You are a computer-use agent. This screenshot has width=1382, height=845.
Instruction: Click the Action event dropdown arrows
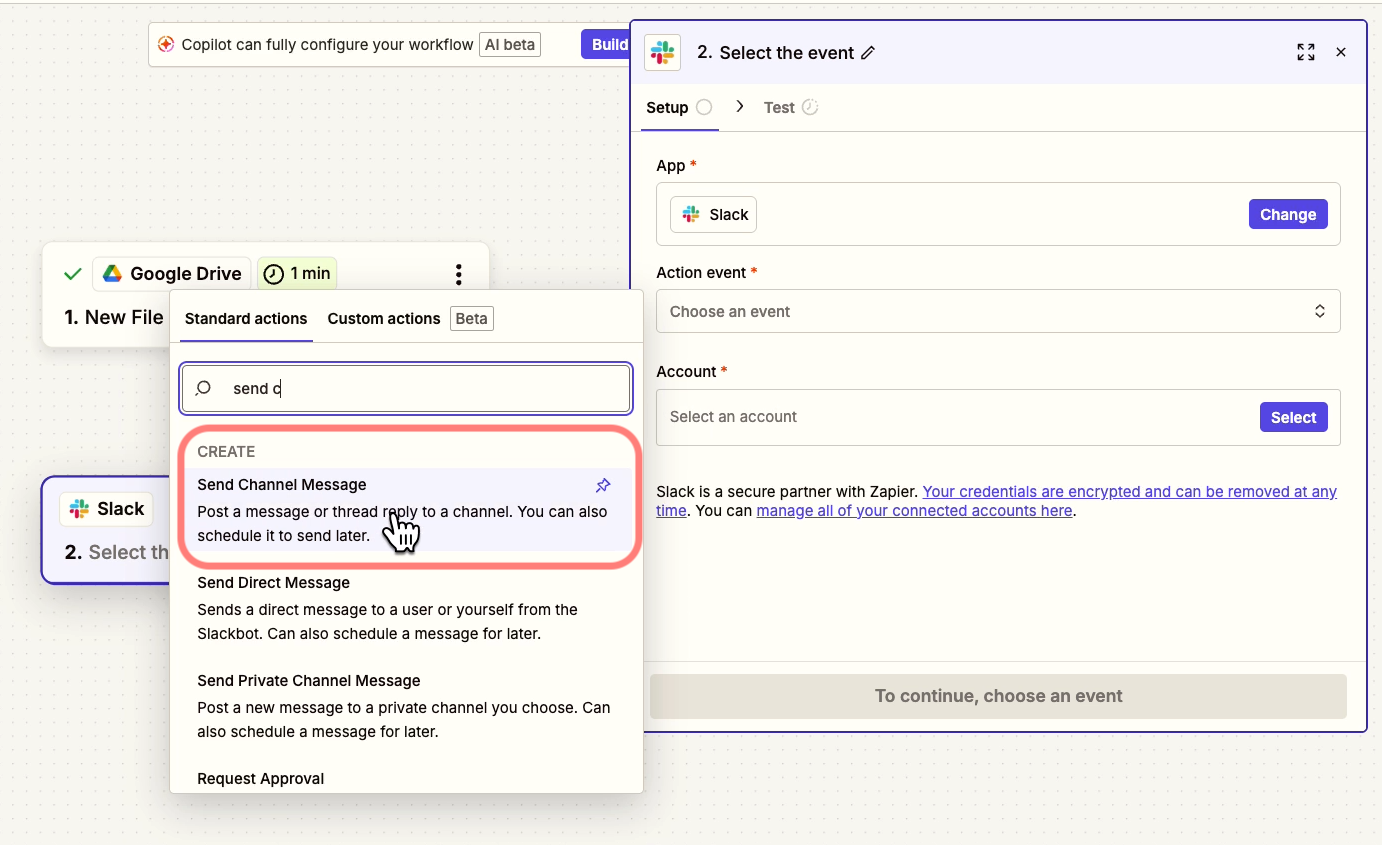[1320, 311]
